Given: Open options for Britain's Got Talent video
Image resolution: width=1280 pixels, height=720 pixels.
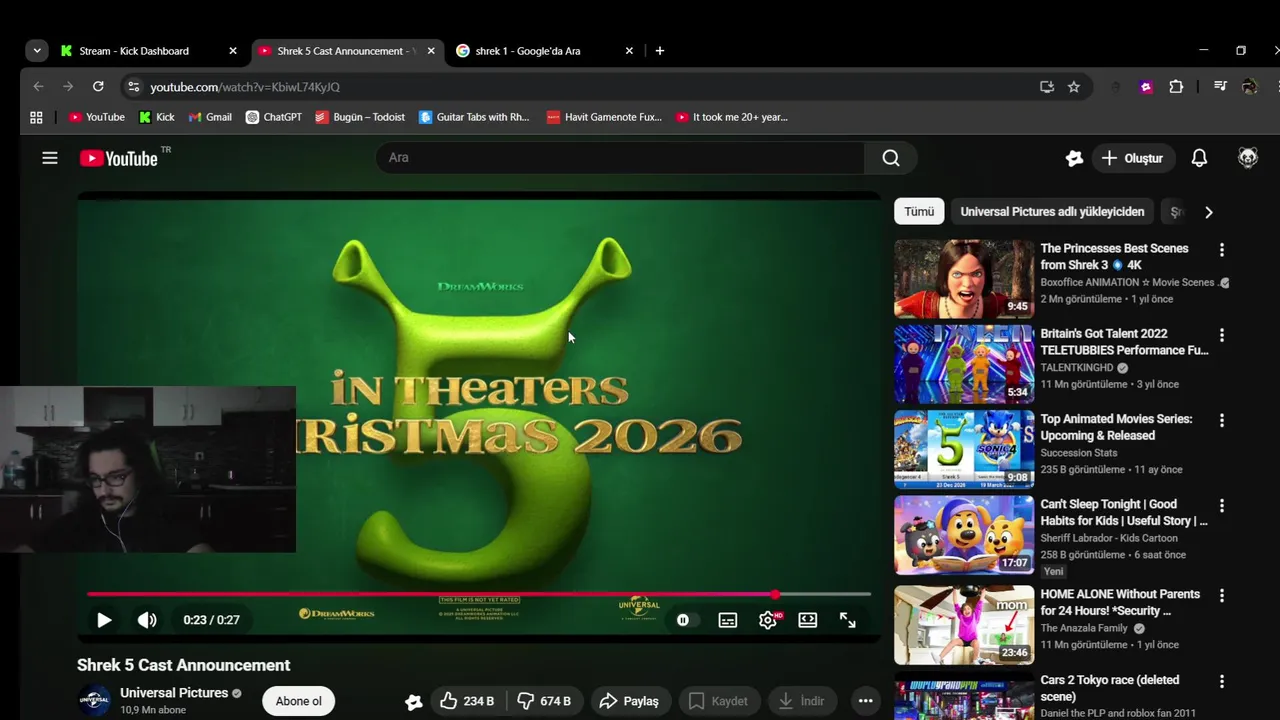Looking at the screenshot, I should point(1221,335).
